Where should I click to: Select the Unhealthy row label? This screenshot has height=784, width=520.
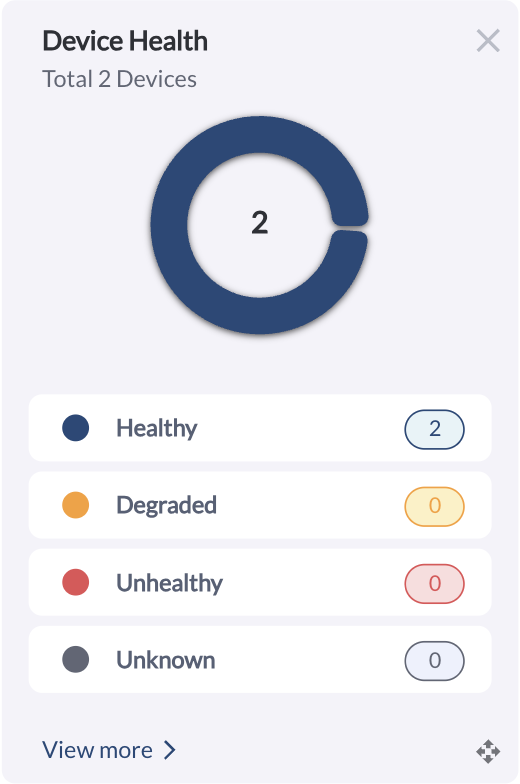point(170,583)
